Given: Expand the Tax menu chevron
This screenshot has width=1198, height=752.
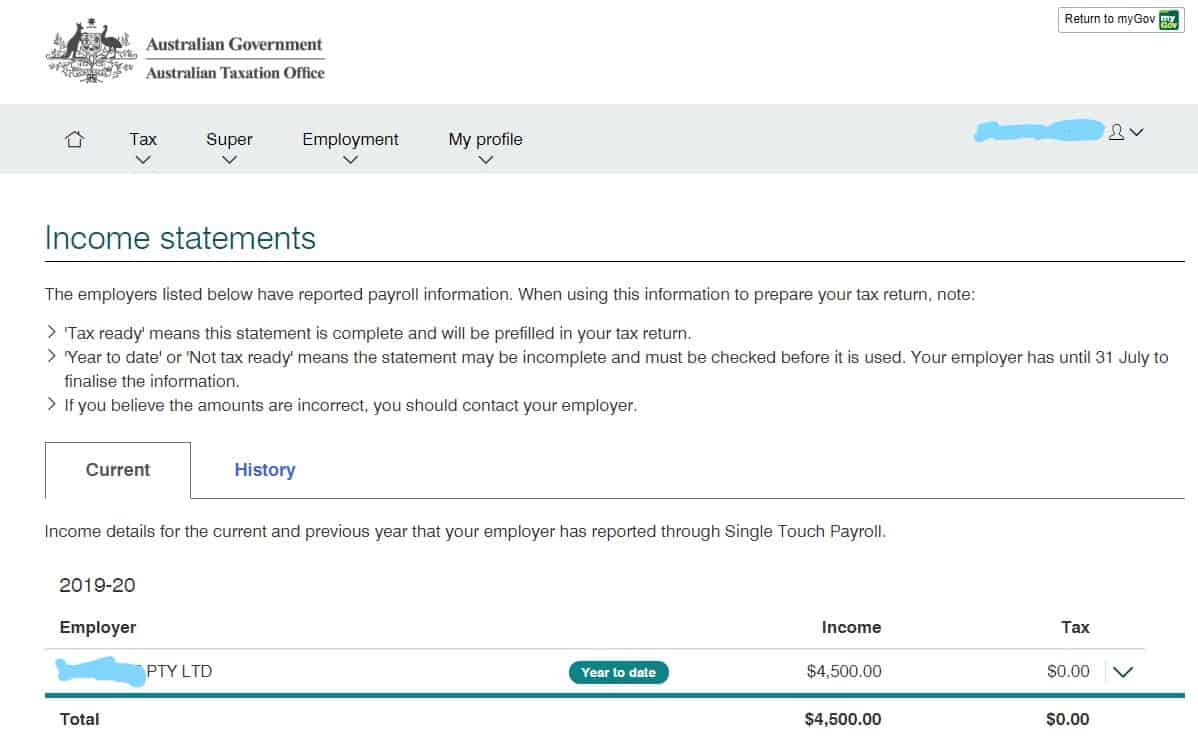Looking at the screenshot, I should coord(143,160).
